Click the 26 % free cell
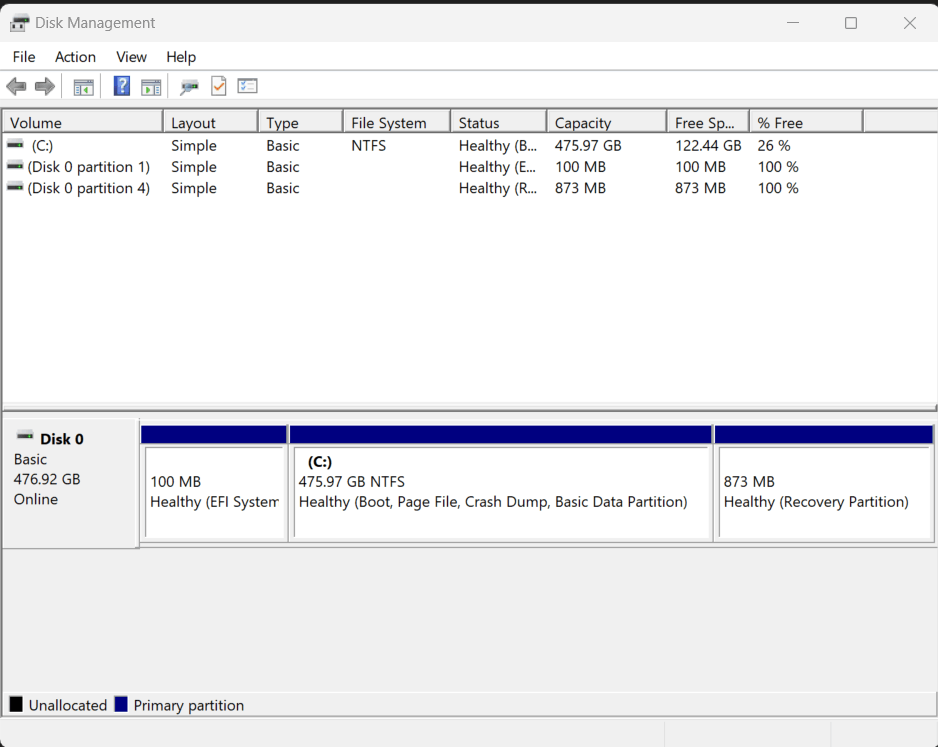This screenshot has height=747, width=938. 774,145
